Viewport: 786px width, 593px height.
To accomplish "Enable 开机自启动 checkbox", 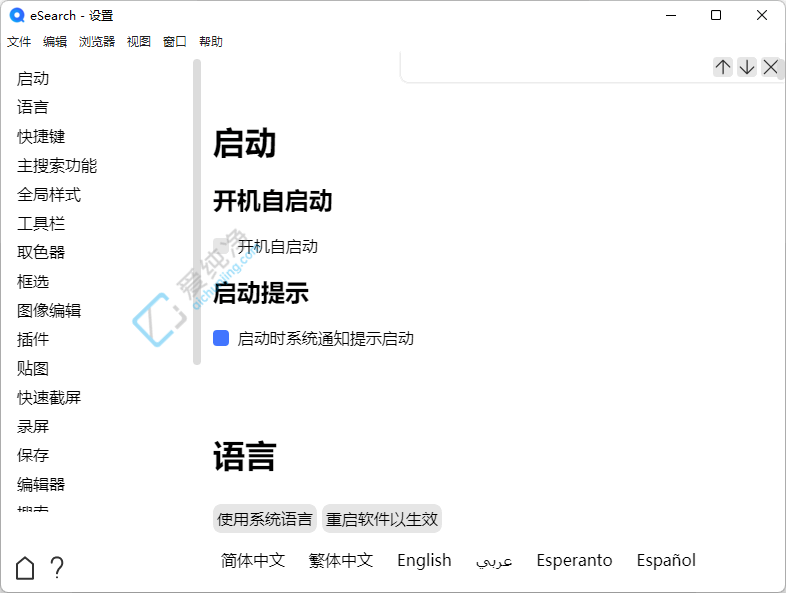I will 221,246.
